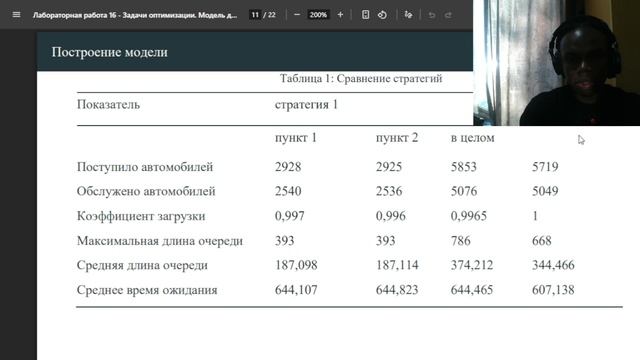Click the value 668
The width and height of the screenshot is (640, 360).
pyautogui.click(x=542, y=241)
